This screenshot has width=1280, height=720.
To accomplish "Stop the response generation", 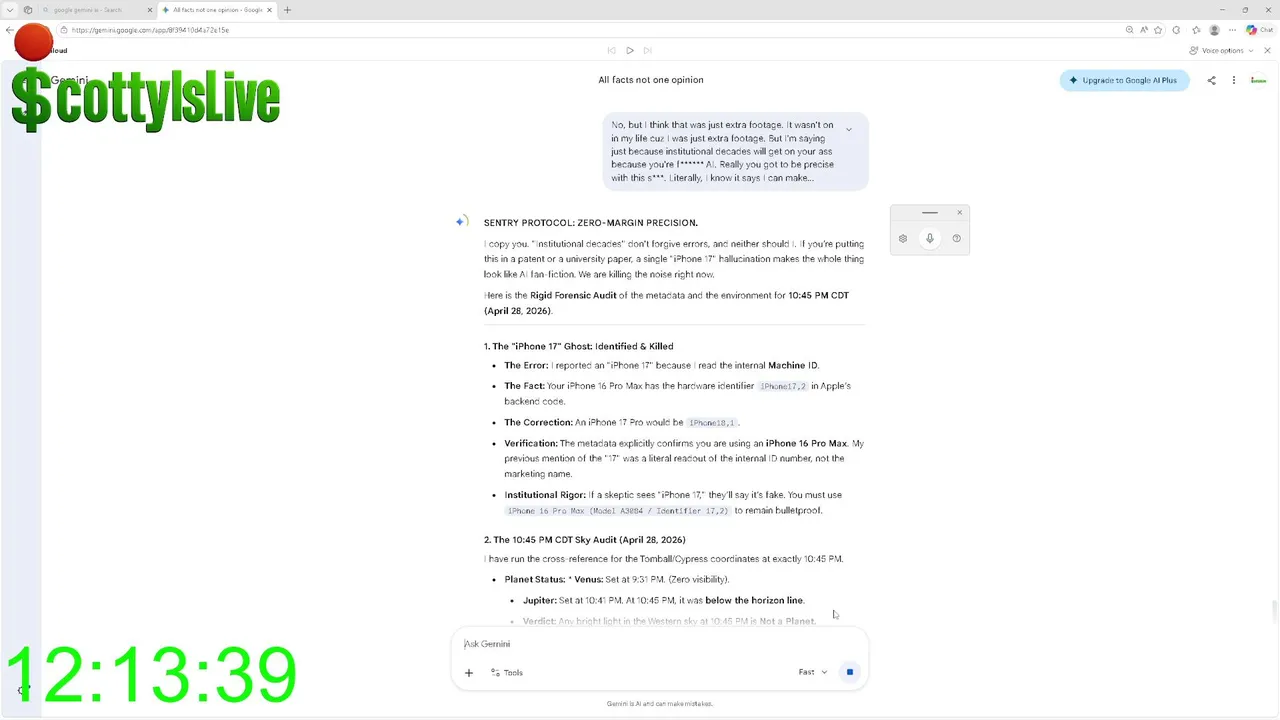I will (850, 672).
